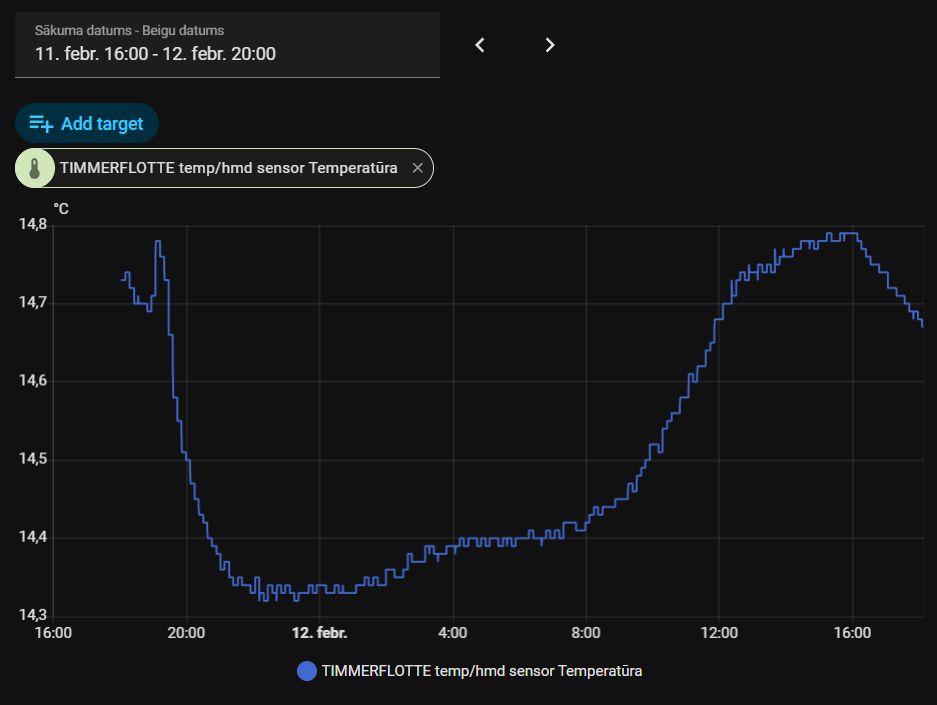Click the 14,8 value on the temperature axis
Image resolution: width=937 pixels, height=705 pixels.
[x=33, y=225]
